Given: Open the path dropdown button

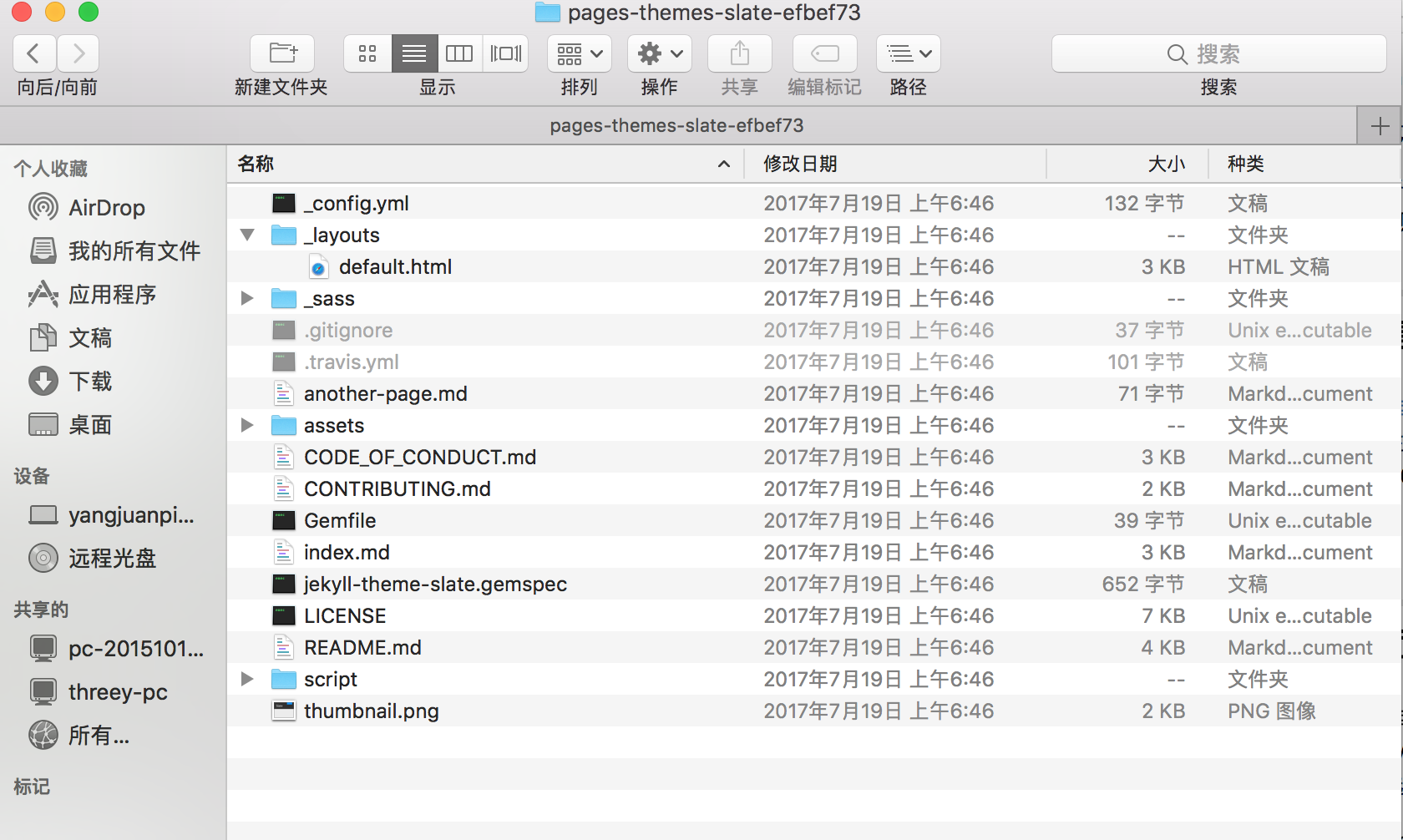Looking at the screenshot, I should tap(908, 54).
